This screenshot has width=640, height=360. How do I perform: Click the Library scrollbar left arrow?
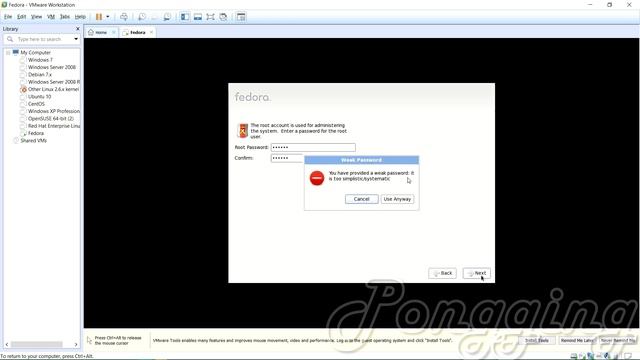[x=7, y=344]
